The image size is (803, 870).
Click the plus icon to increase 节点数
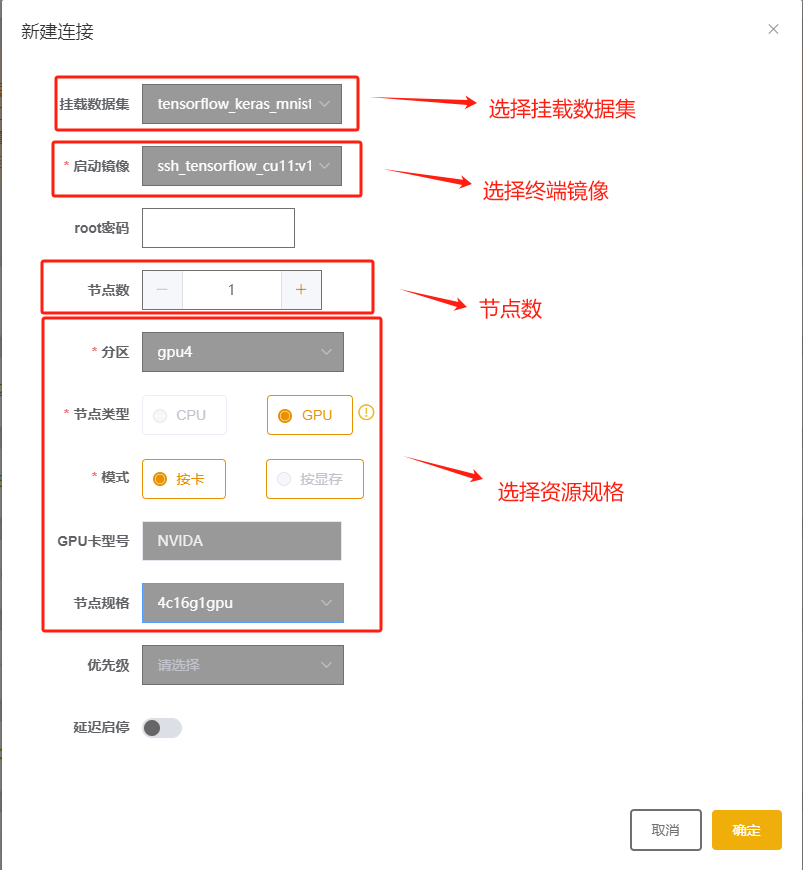pos(301,290)
